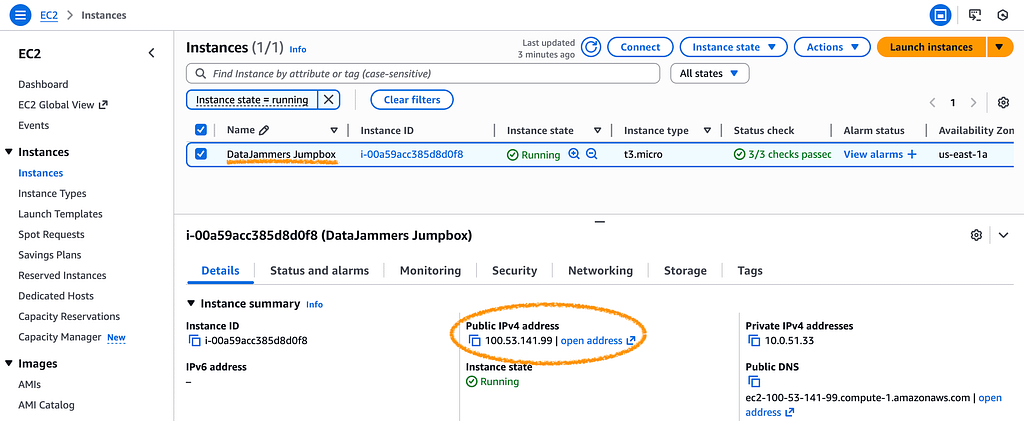This screenshot has height=421, width=1024.
Task: Open the Instance state dropdown
Action: pyautogui.click(x=733, y=47)
